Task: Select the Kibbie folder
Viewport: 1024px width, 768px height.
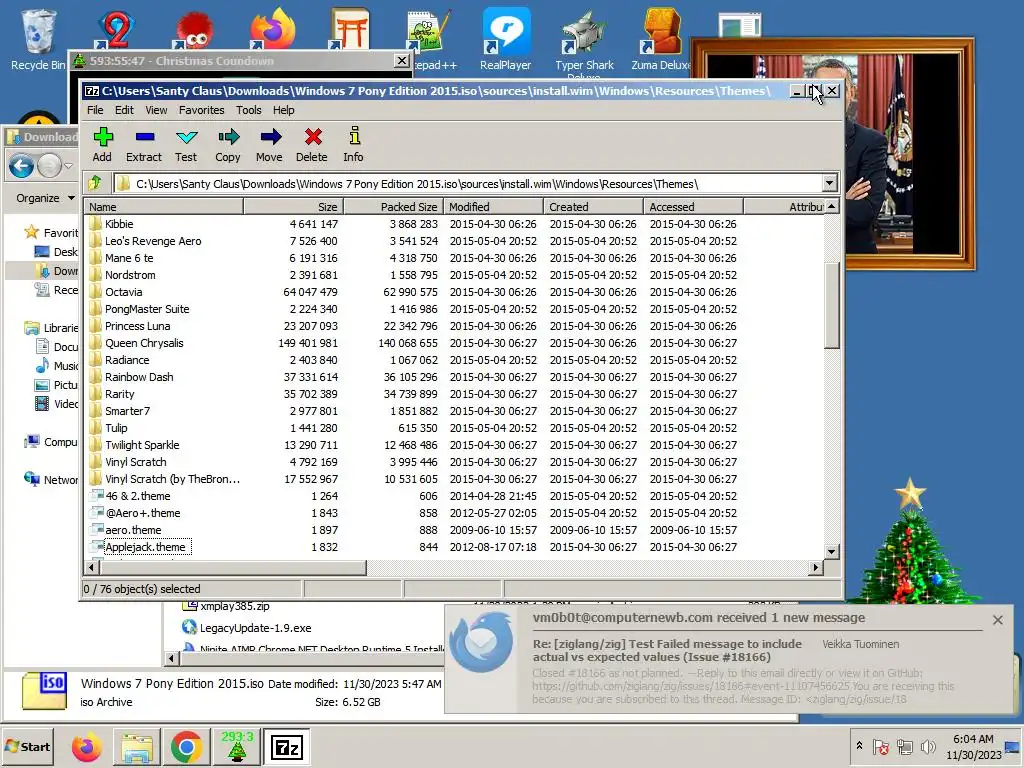Action: tap(119, 224)
